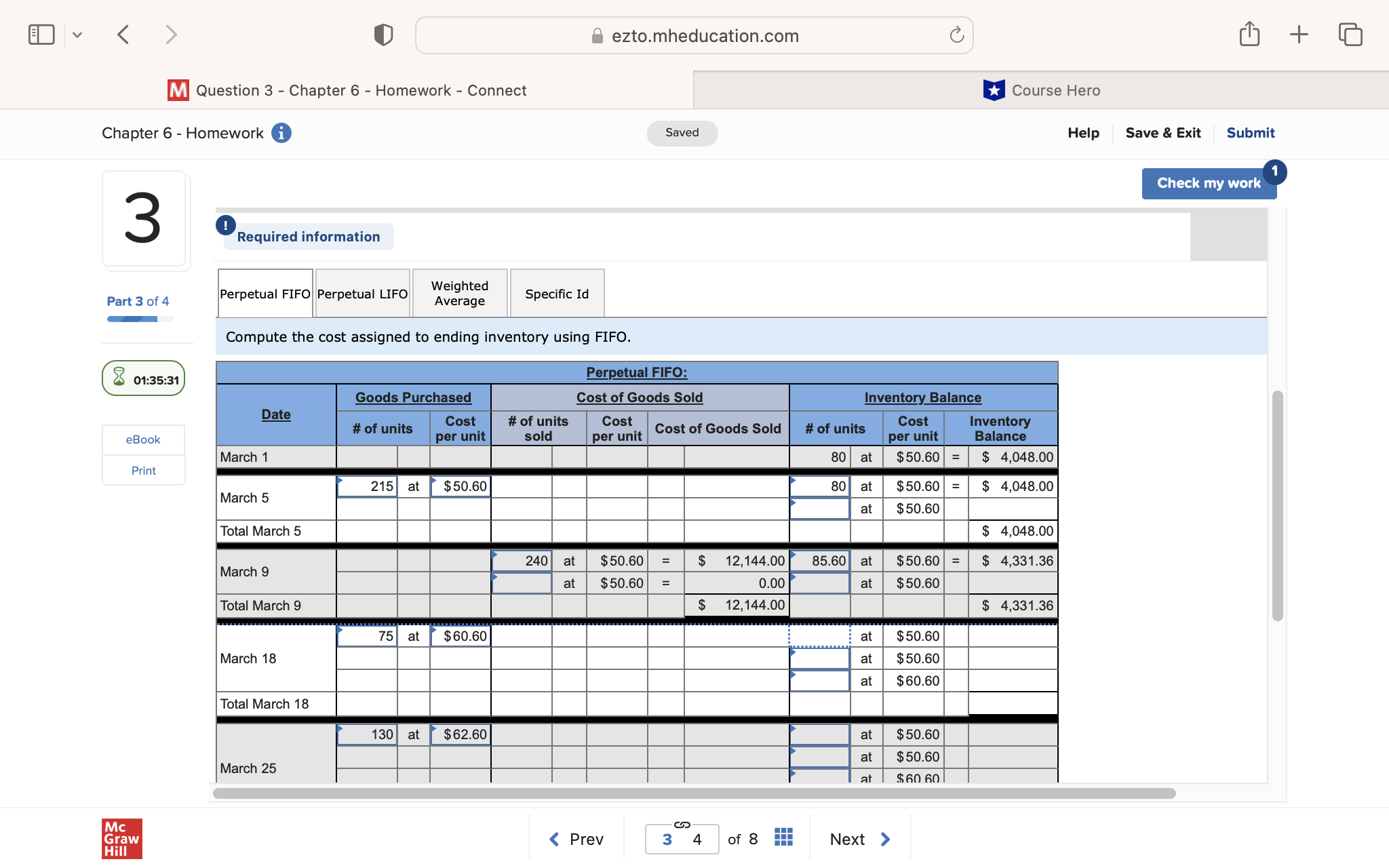This screenshot has width=1389, height=868.
Task: Open the Share icon in the browser toolbar
Action: [x=1250, y=34]
